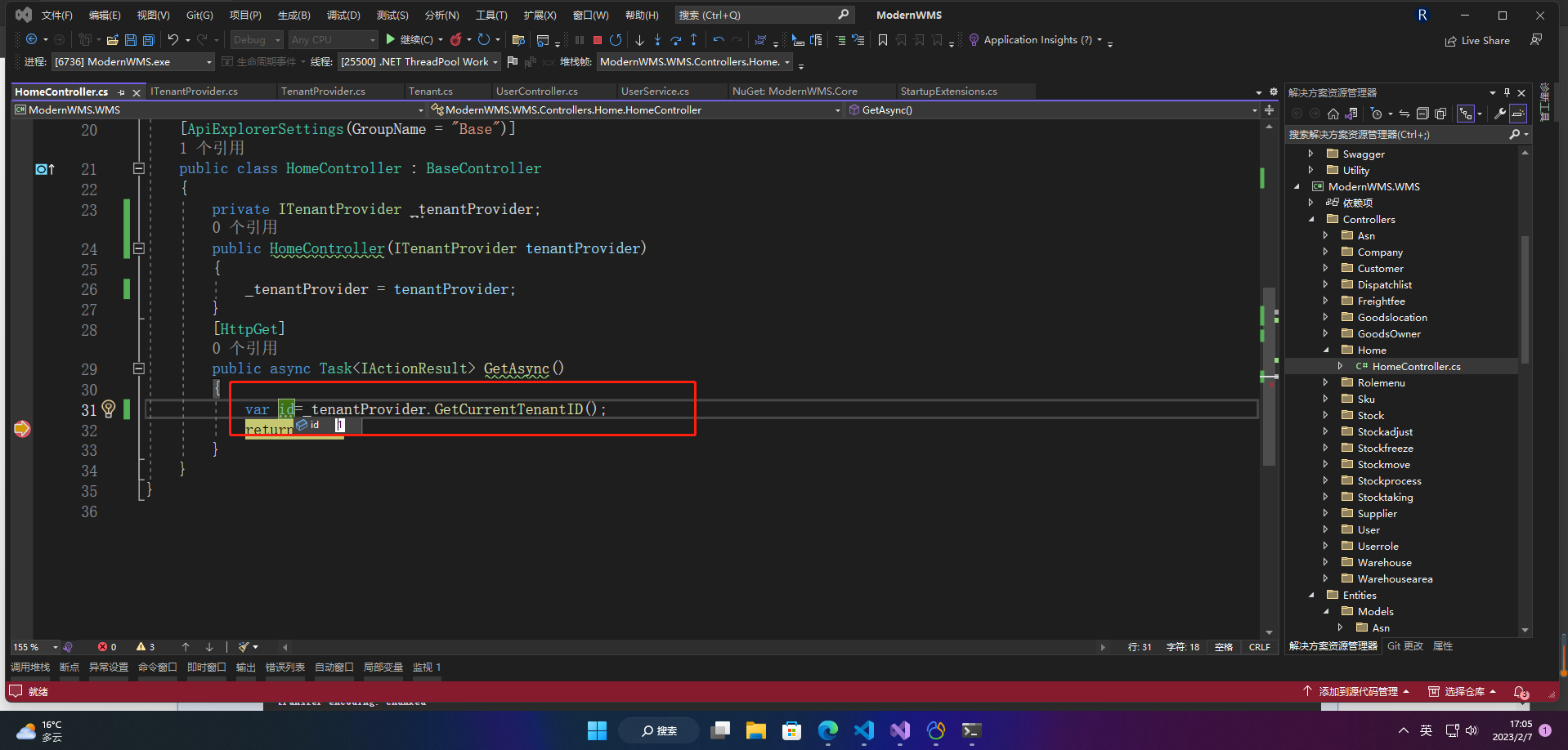Open the process dropdown showing ModernWMS.exe
This screenshot has height=750, width=1568.
132,62
